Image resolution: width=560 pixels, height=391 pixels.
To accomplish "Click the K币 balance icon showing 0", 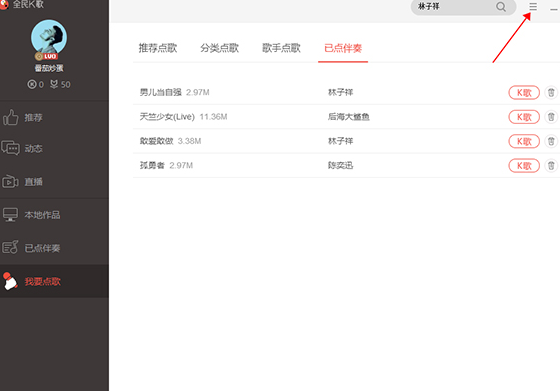I will [32, 84].
